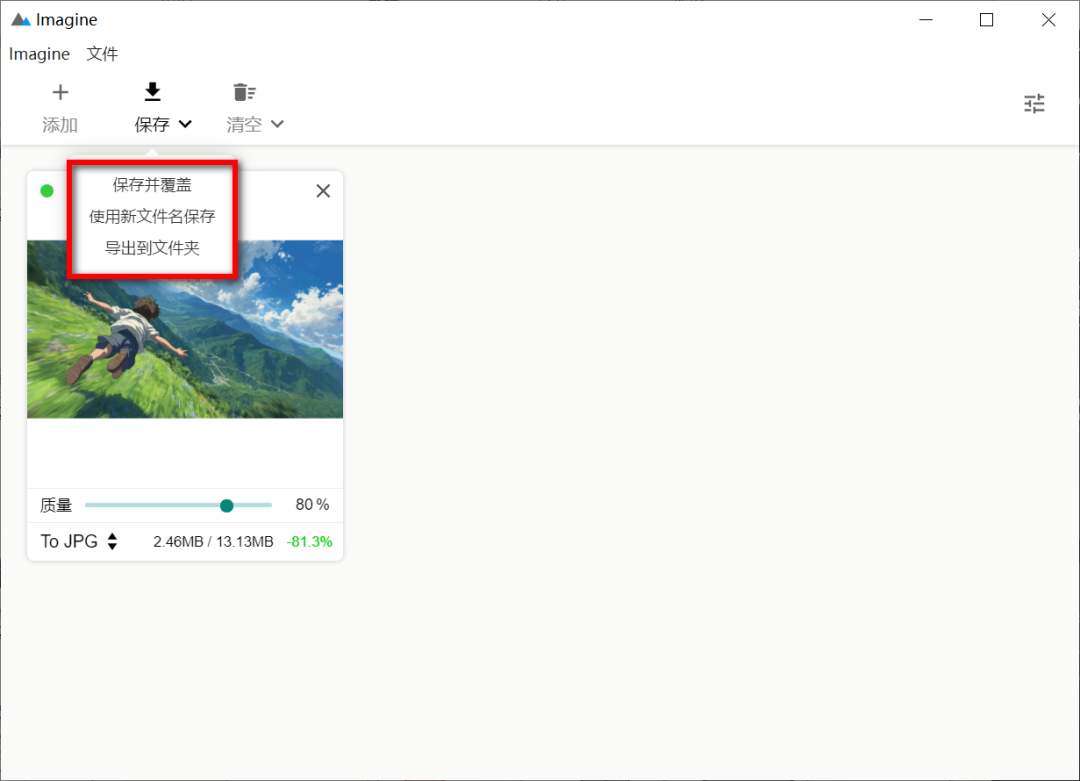Choose 使用新文件名保存 option
This screenshot has width=1080, height=781.
pyautogui.click(x=152, y=216)
